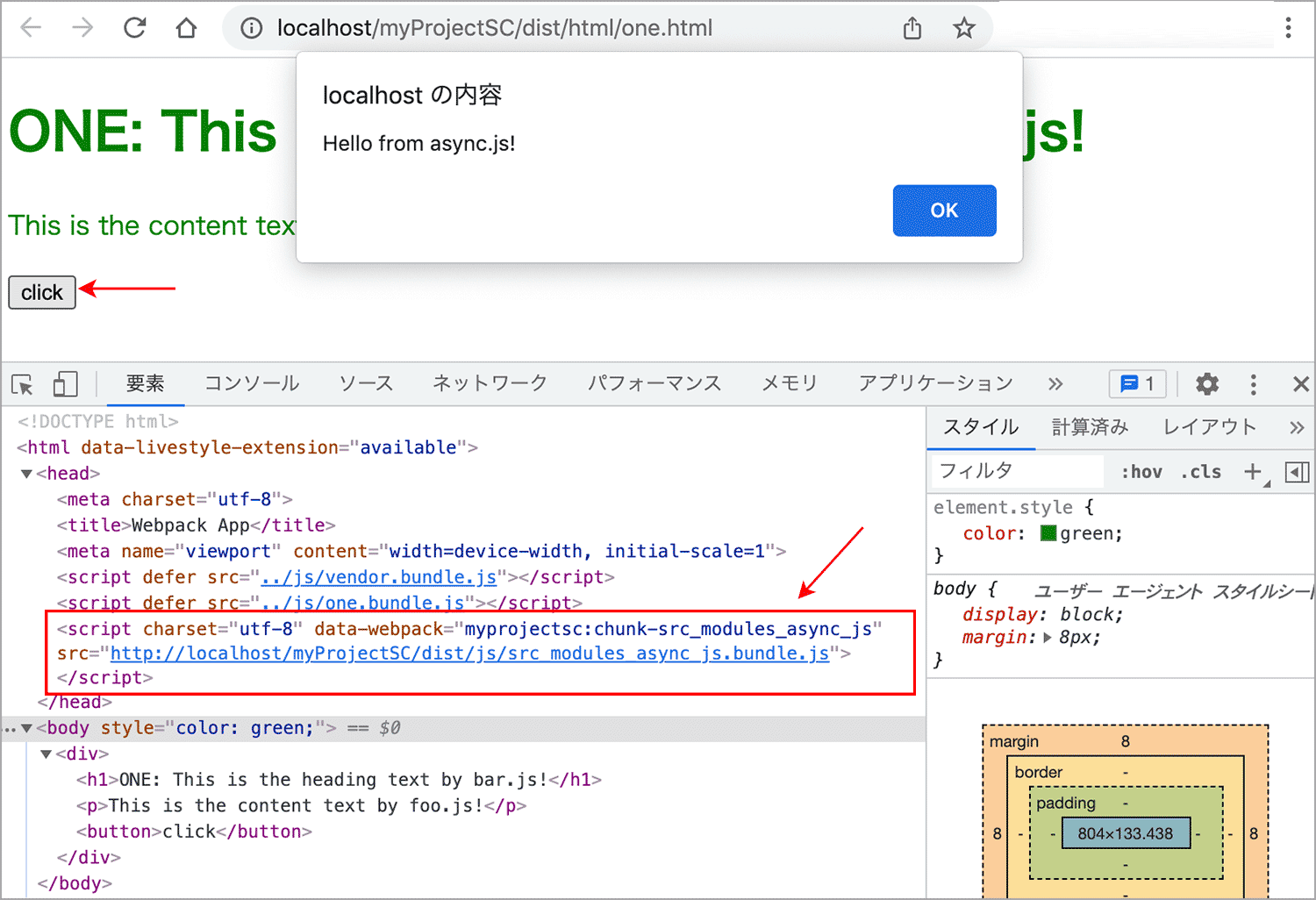
Task: Open the issues counter badge
Action: click(1137, 384)
